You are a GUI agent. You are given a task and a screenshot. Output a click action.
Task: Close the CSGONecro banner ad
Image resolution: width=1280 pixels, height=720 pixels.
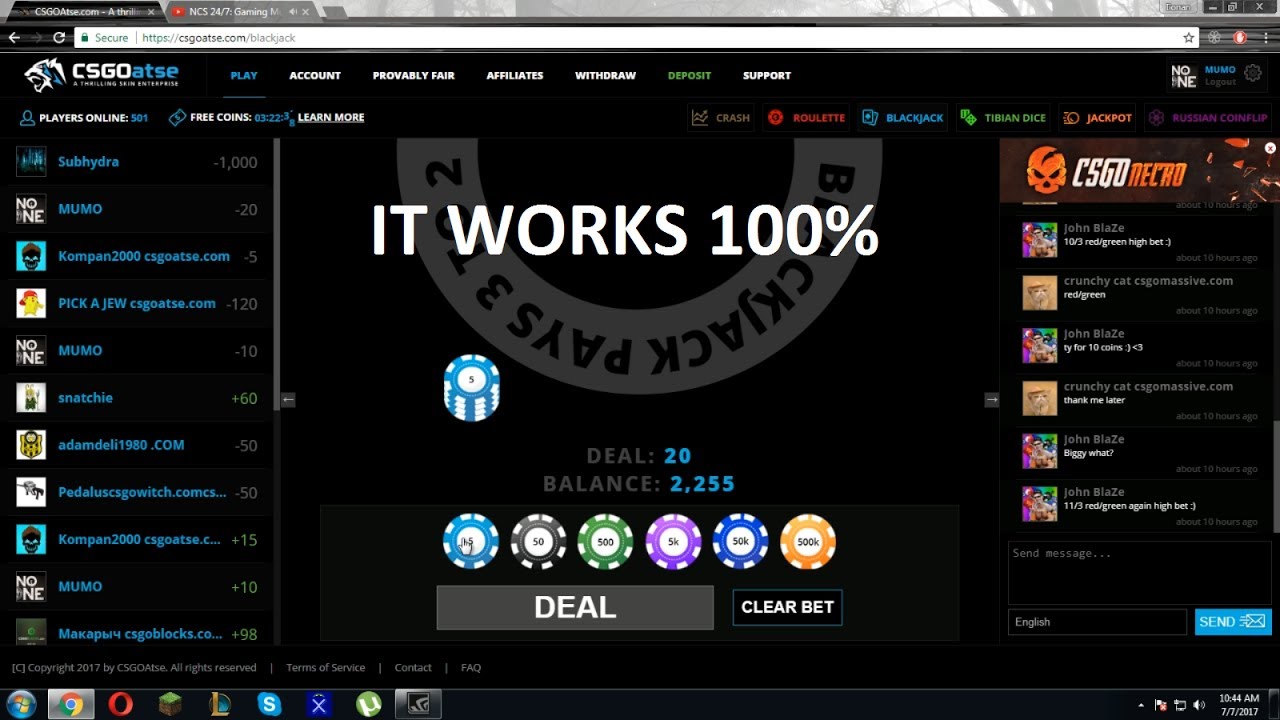click(x=1270, y=148)
